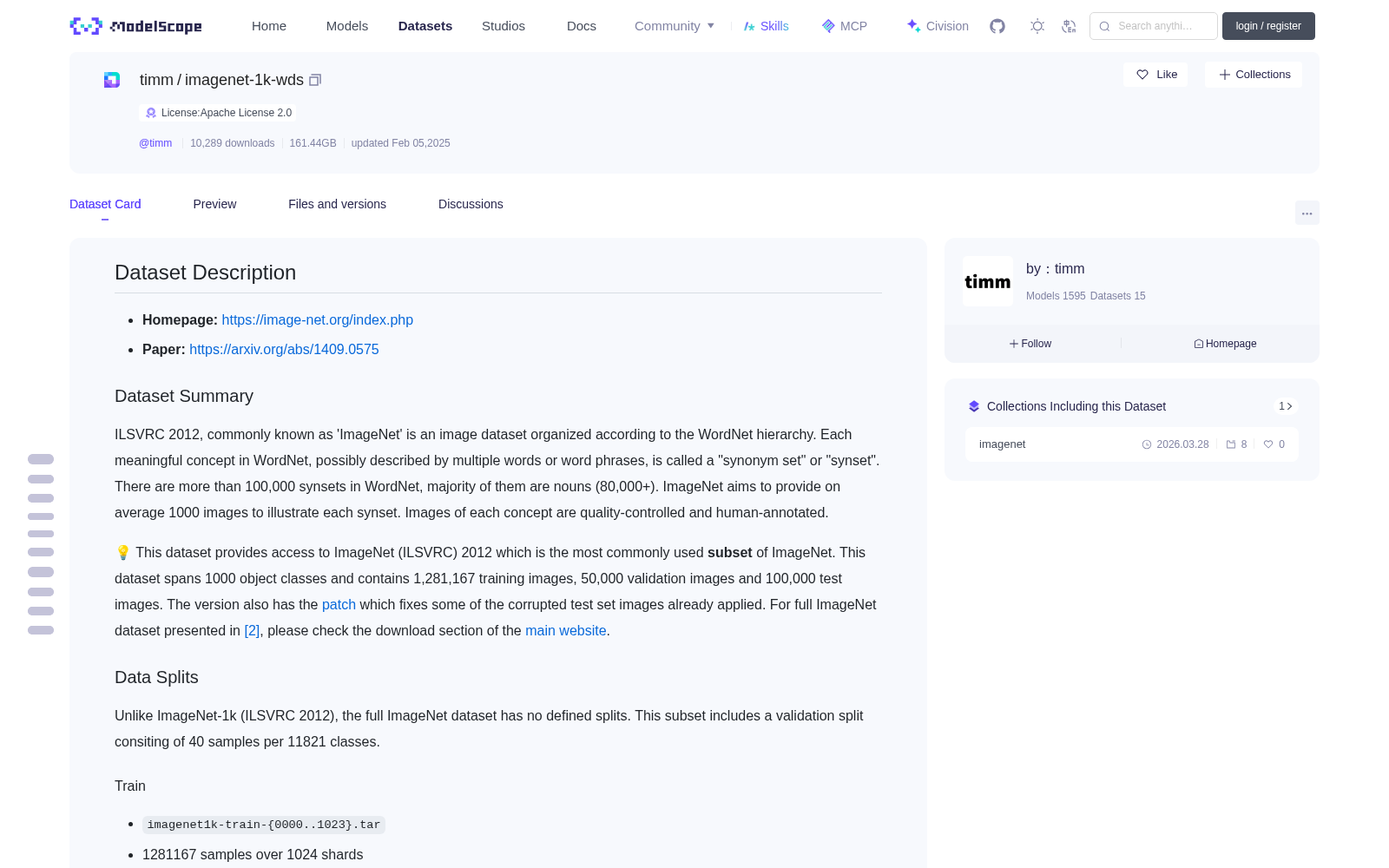
Task: Add dataset to Collections
Action: 1254,75
